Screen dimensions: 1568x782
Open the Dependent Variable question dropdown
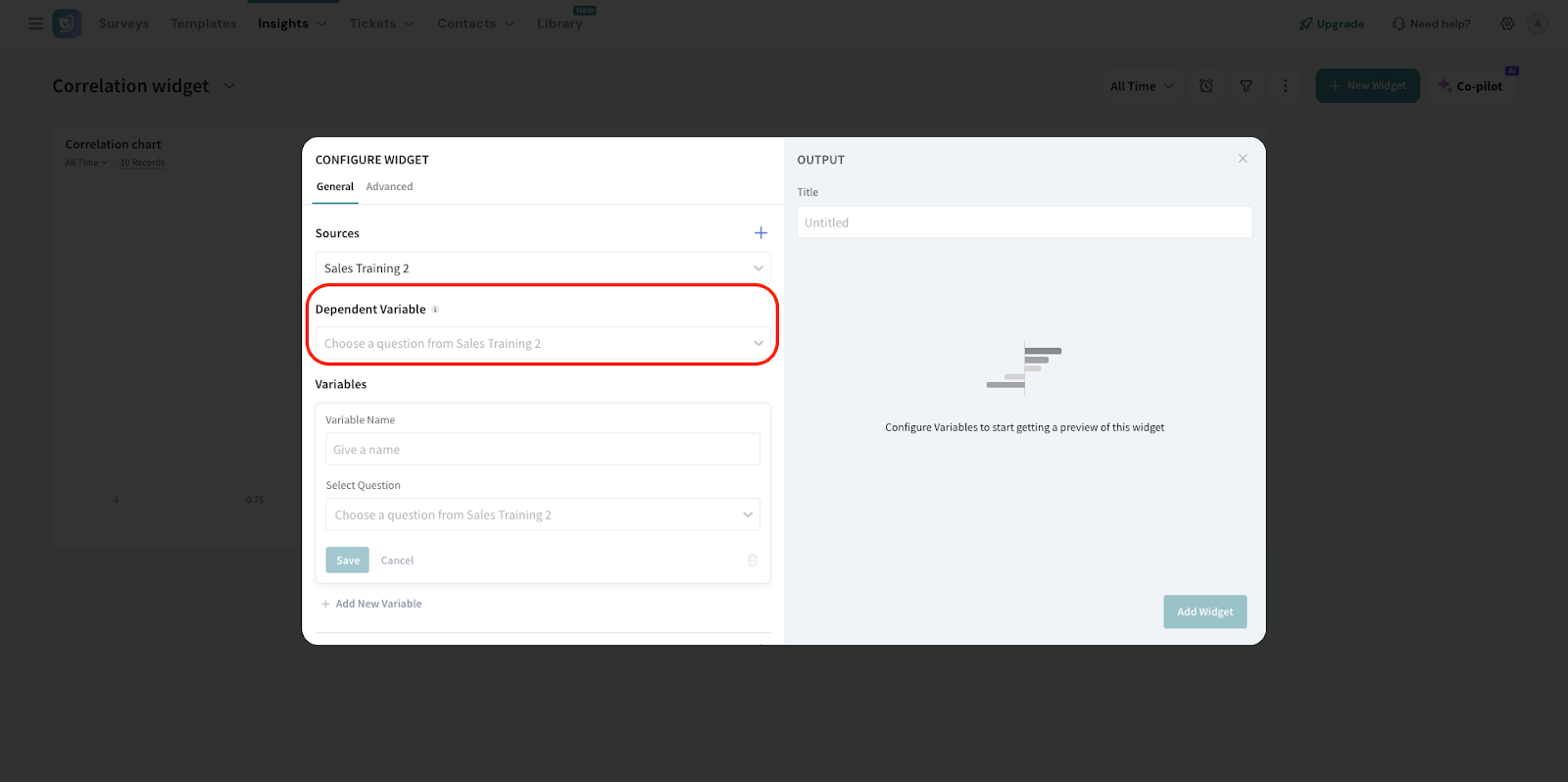(542, 344)
